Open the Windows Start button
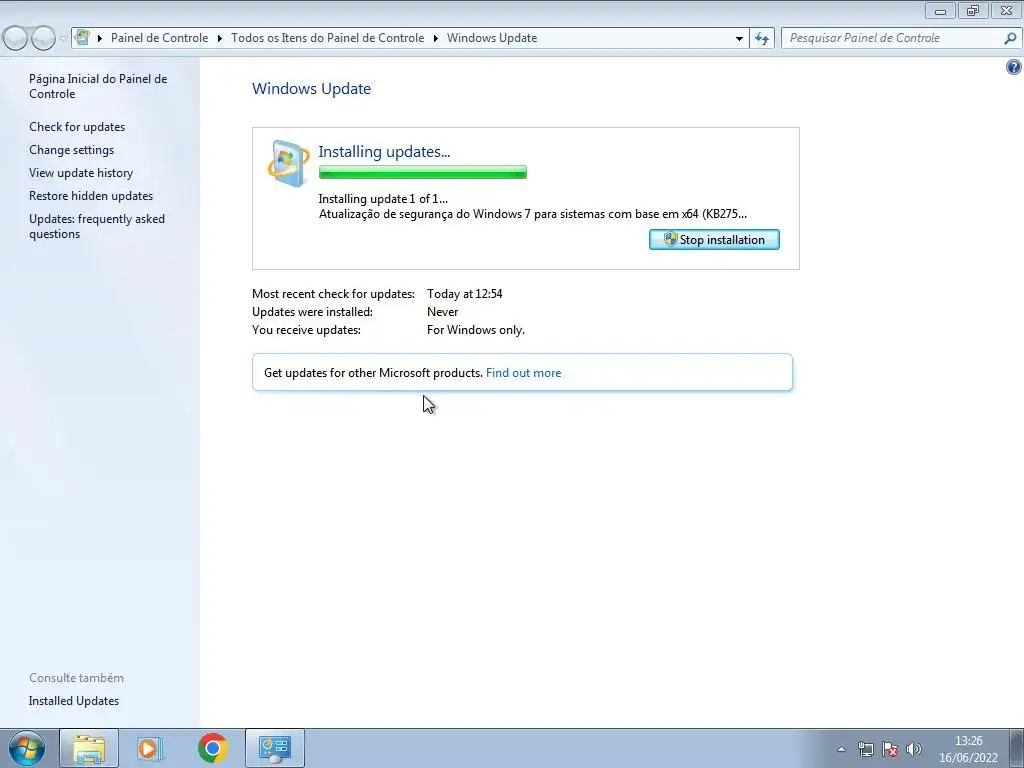 27,748
